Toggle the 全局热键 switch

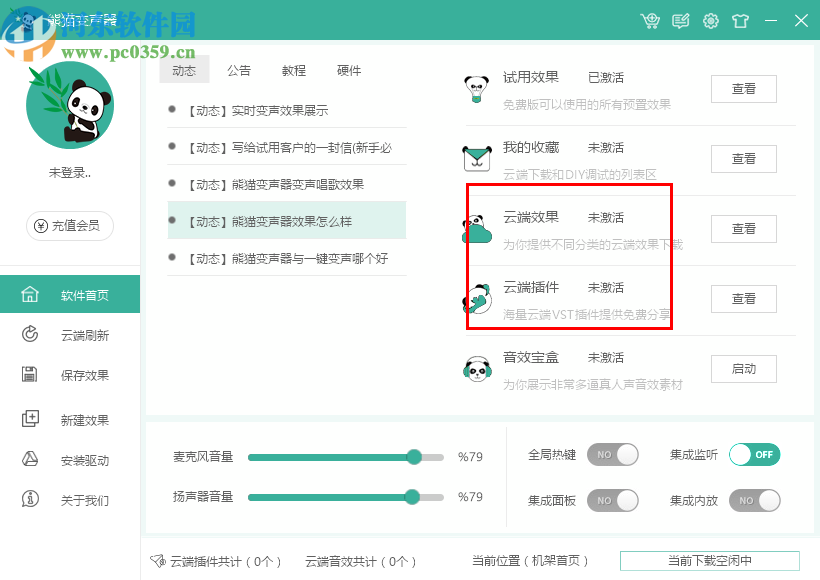pyautogui.click(x=612, y=455)
